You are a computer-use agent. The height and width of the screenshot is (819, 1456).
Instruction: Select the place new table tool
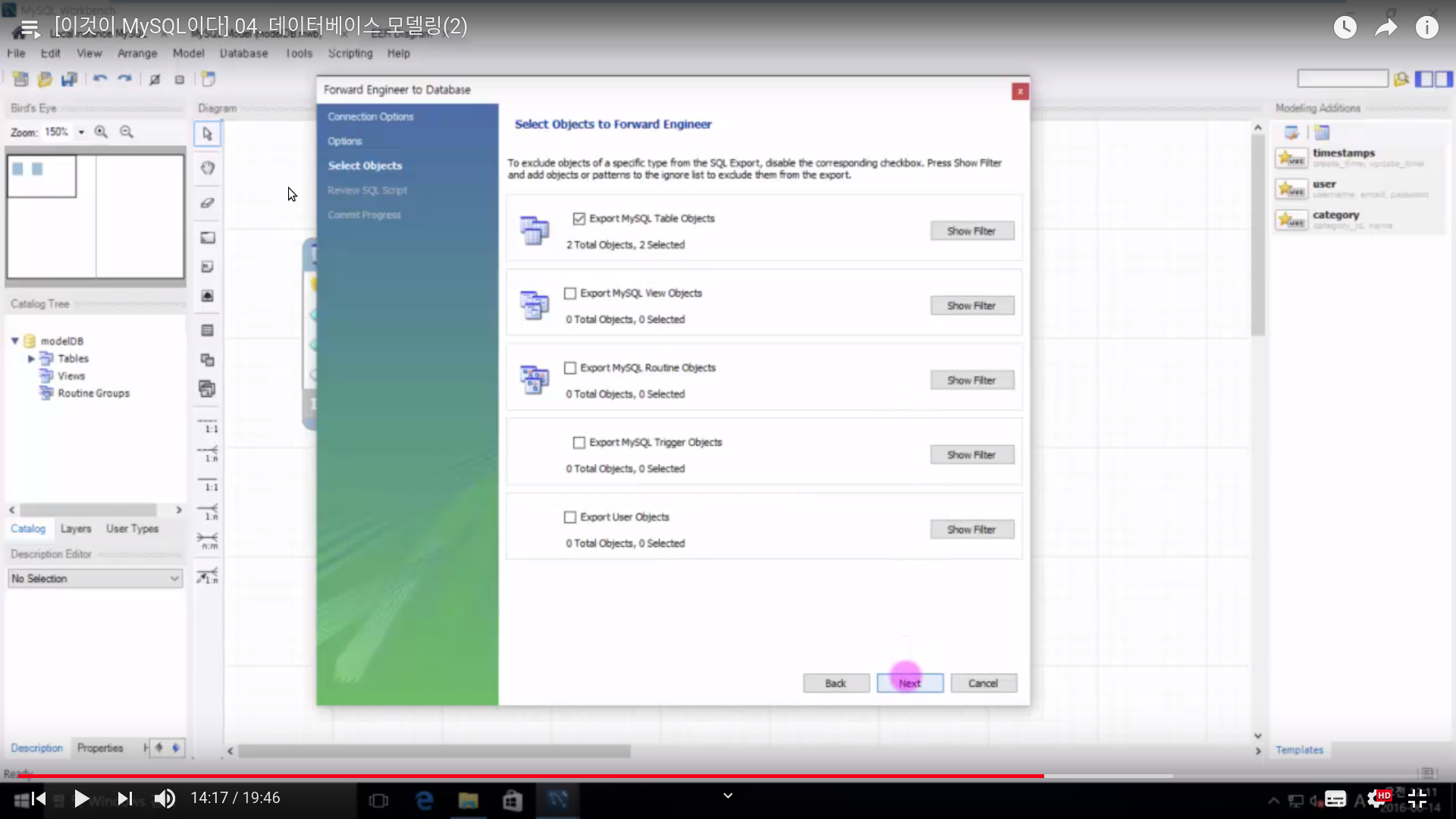[x=207, y=331]
